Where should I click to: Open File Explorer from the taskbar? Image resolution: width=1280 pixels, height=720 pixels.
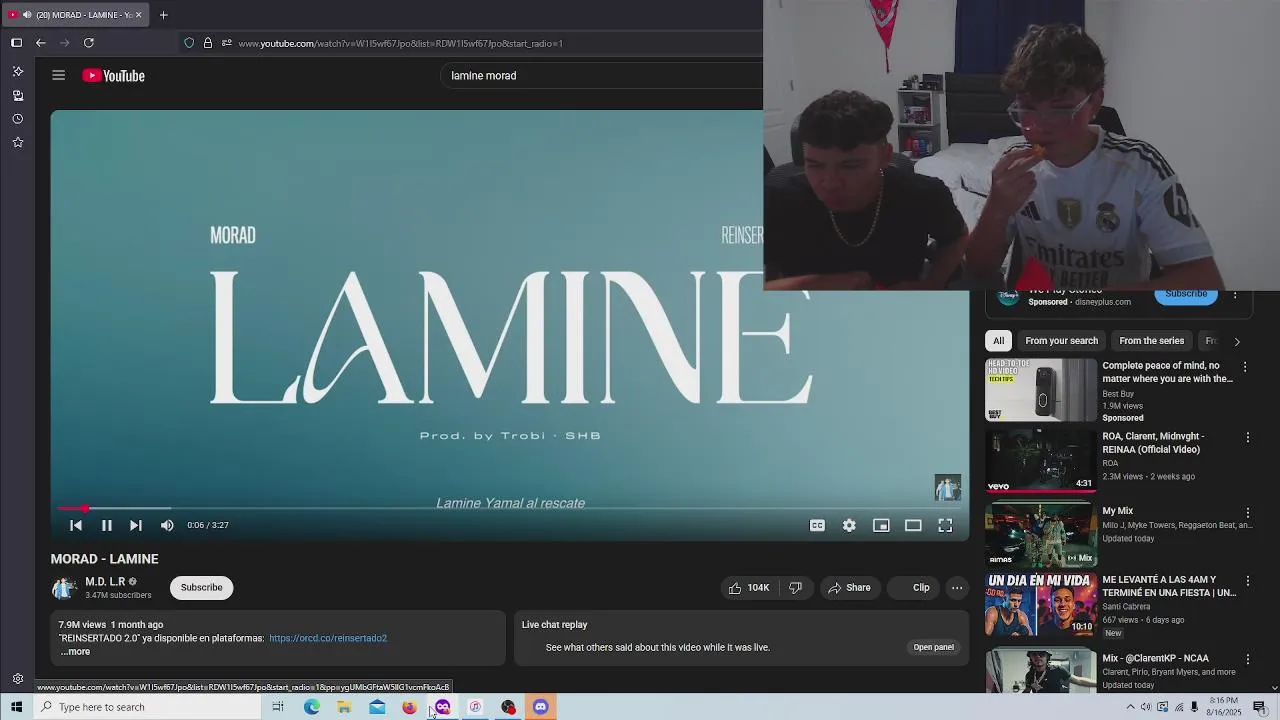pyautogui.click(x=344, y=707)
